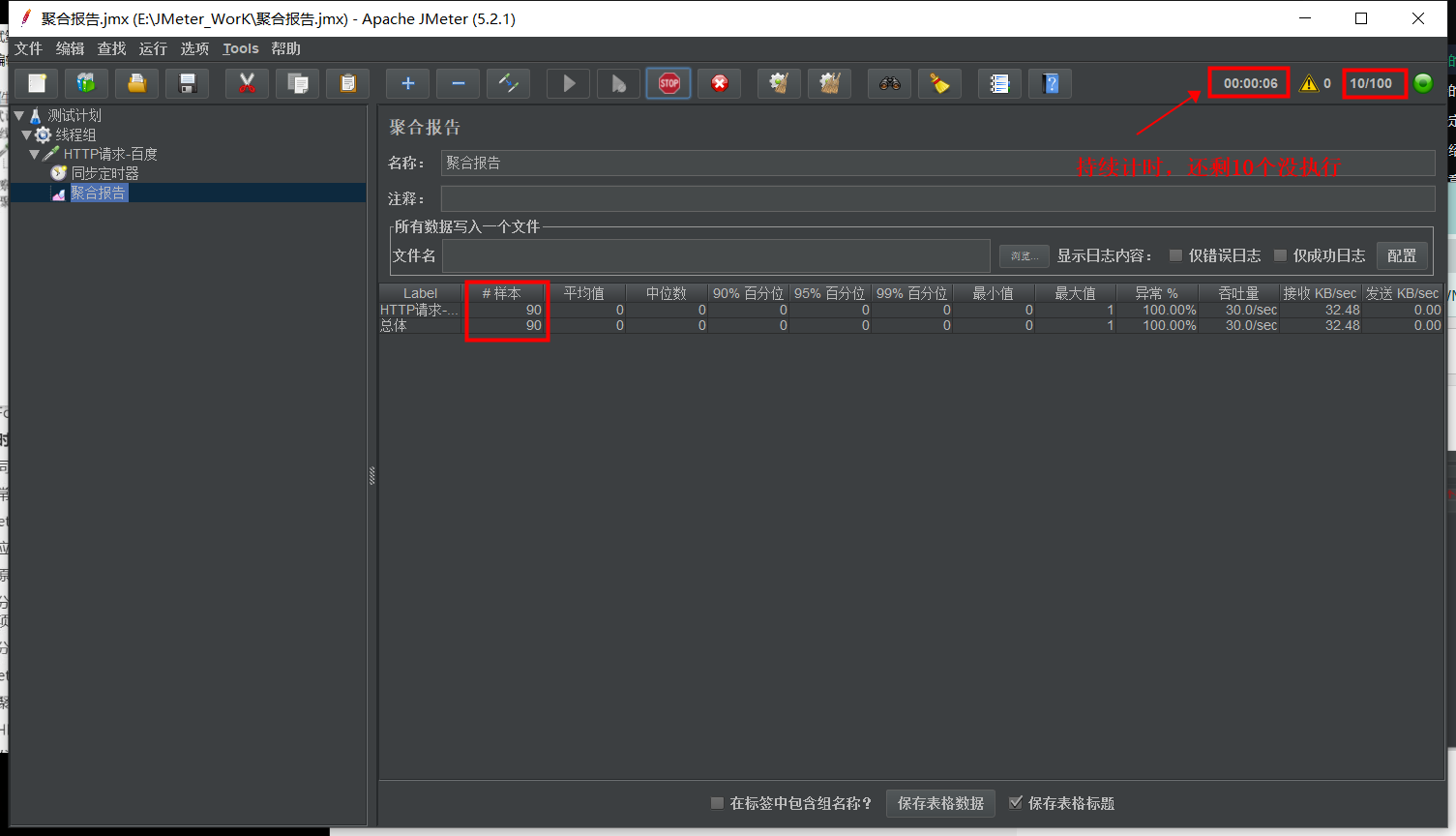The image size is (1456, 836).
Task: Click the Search toolbar icon
Action: (x=889, y=83)
